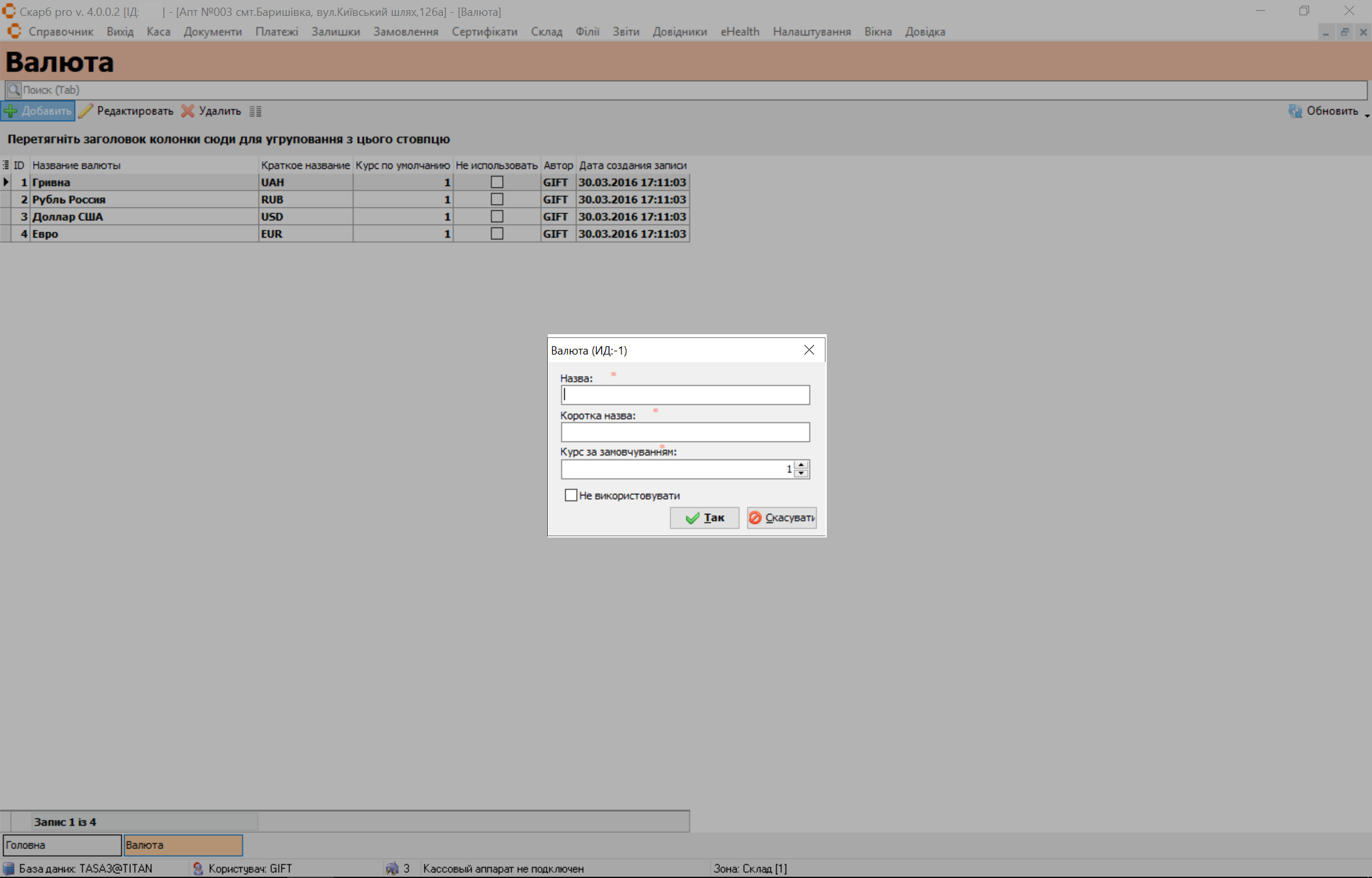Click the red X Удалить icon
The width and height of the screenshot is (1372, 878).
tap(187, 111)
